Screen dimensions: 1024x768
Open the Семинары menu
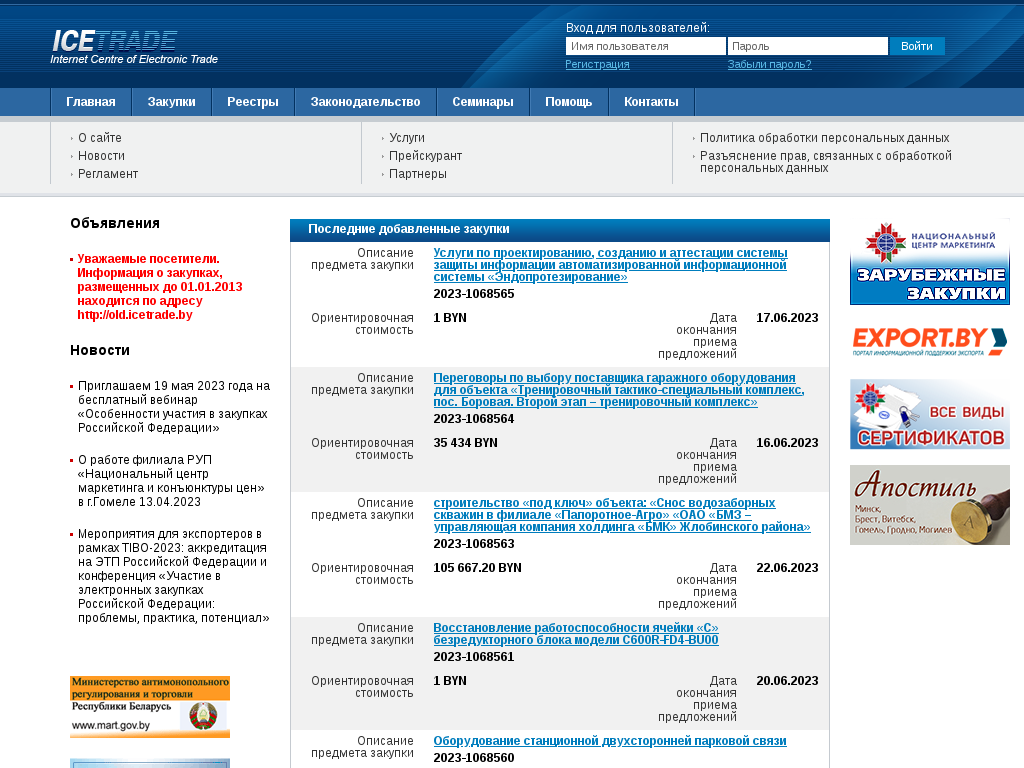(483, 102)
